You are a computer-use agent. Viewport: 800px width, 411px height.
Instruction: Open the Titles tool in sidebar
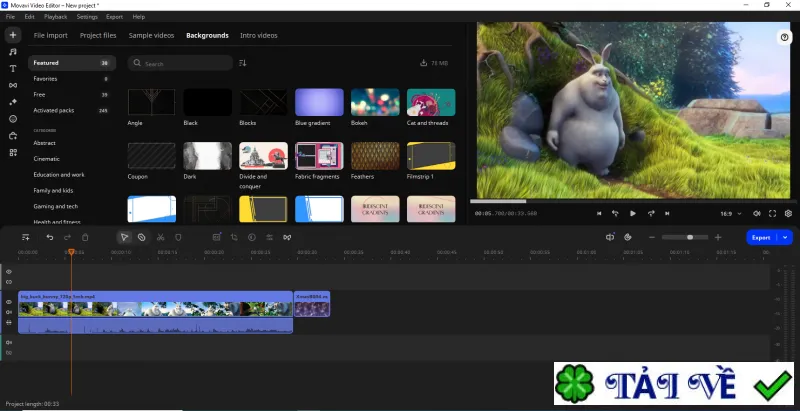tap(13, 69)
